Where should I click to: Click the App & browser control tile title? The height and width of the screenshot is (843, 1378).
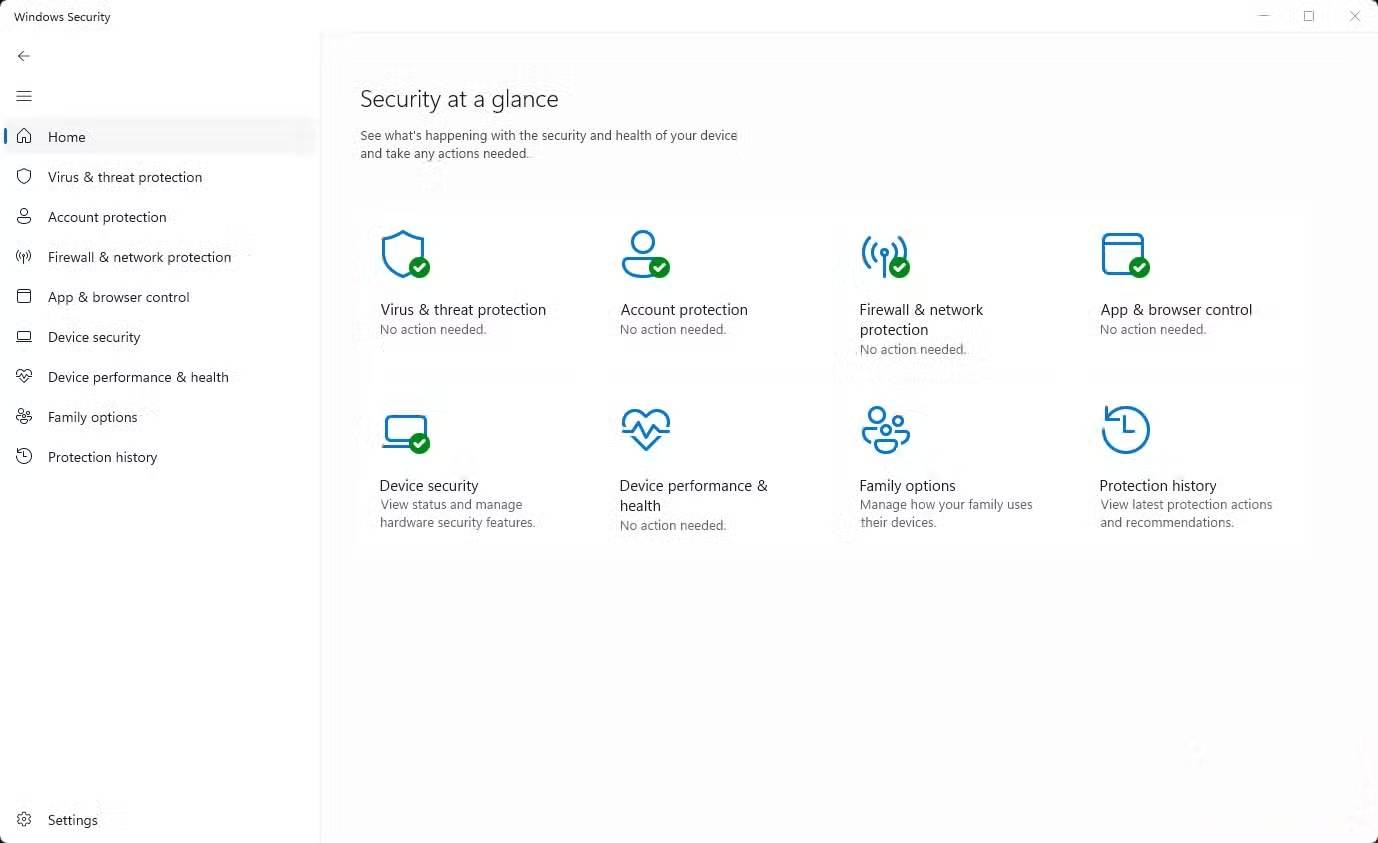(x=1176, y=310)
